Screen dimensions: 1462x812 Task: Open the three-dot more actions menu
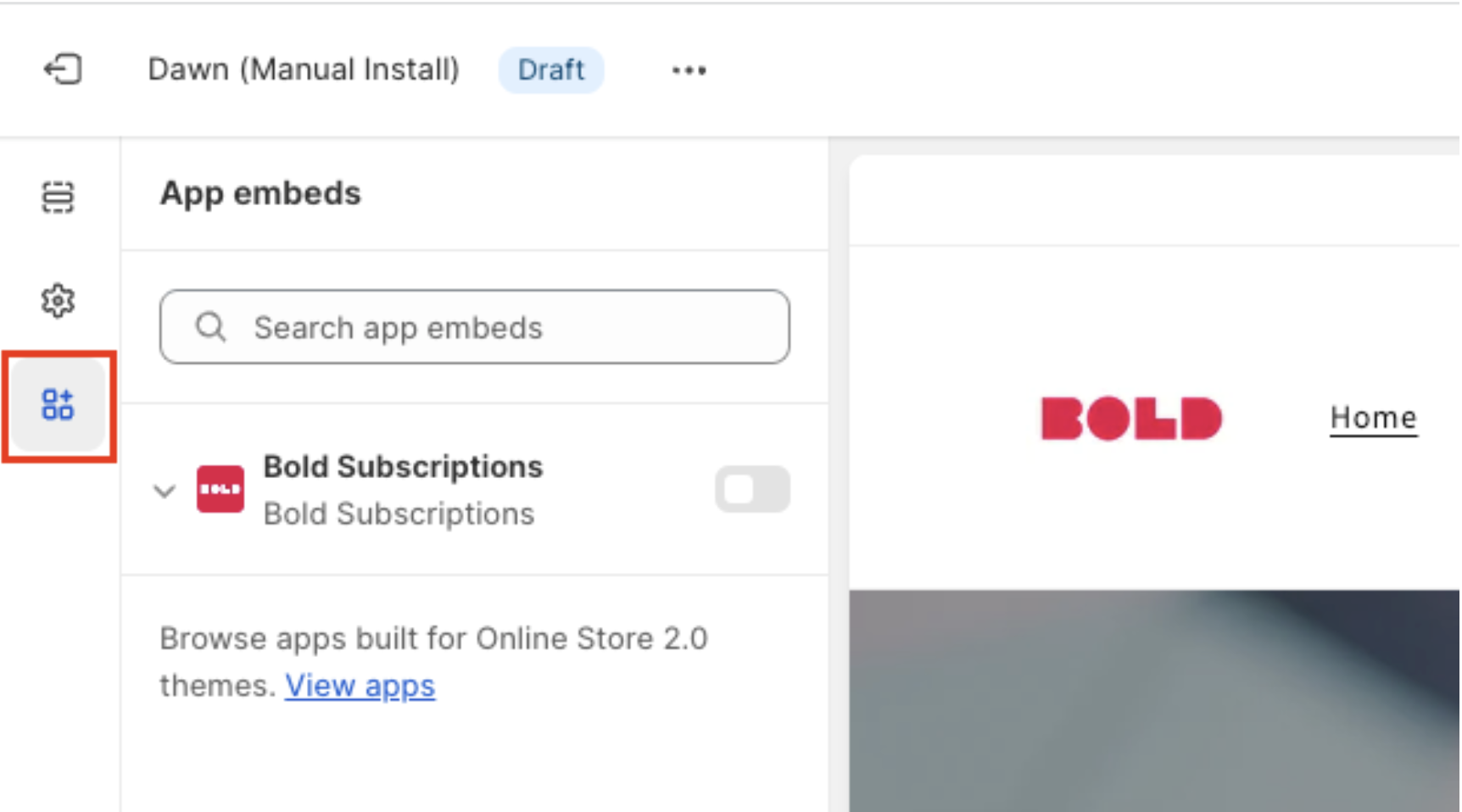[689, 70]
